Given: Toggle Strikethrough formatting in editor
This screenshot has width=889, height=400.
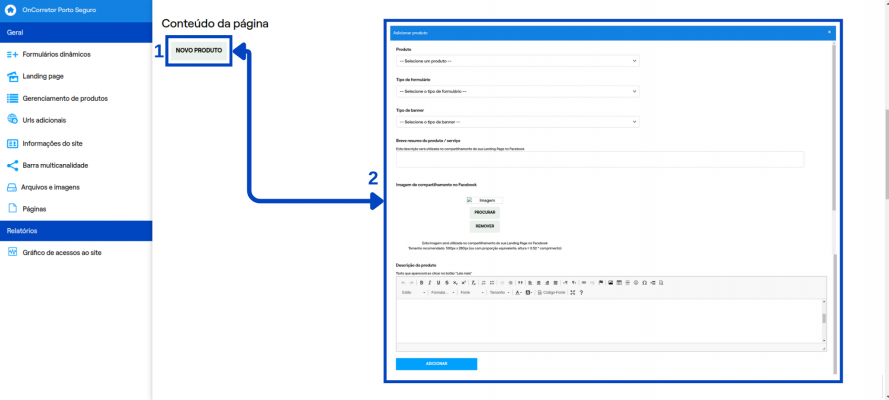Looking at the screenshot, I should 447,283.
